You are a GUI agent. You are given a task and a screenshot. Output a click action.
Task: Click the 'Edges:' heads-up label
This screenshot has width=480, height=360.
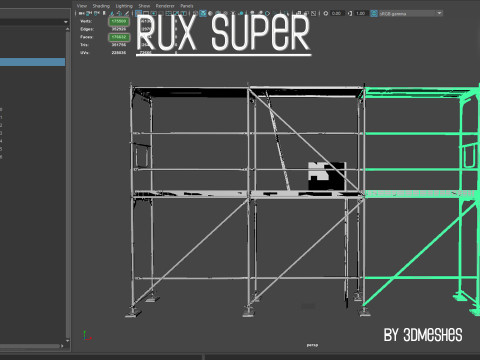point(87,29)
